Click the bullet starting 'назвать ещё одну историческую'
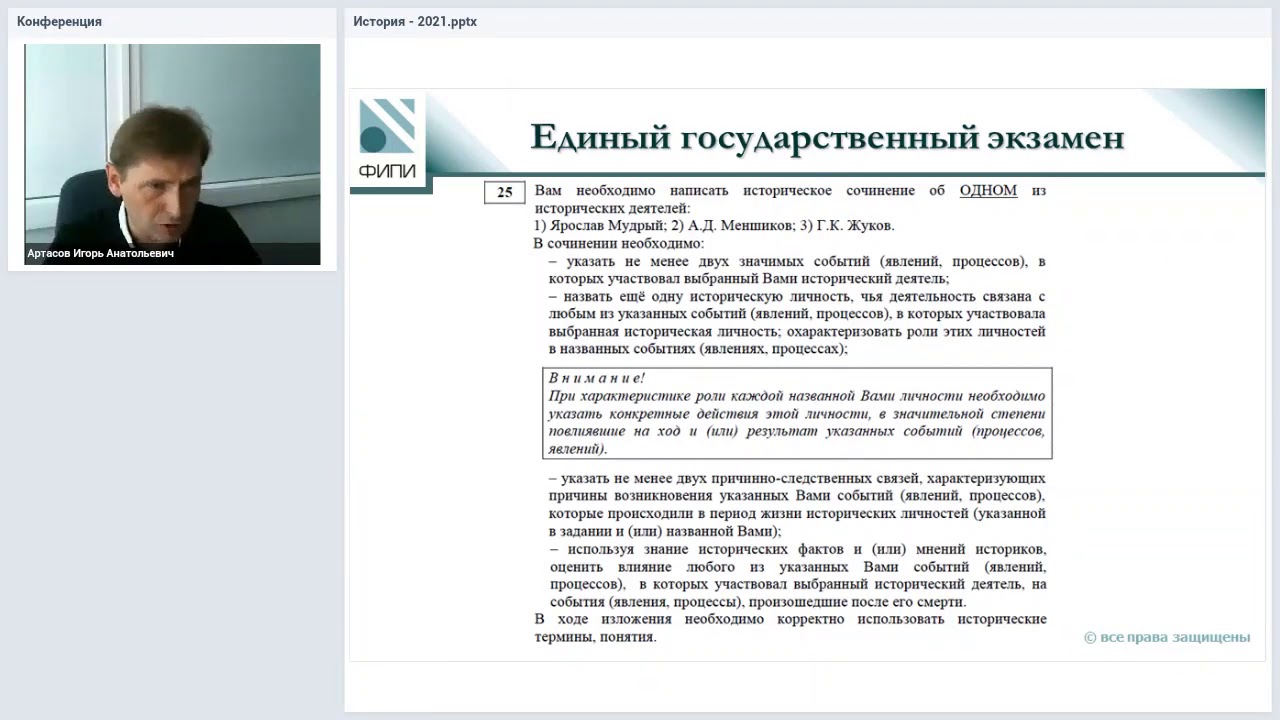Viewport: 1280px width, 720px height. click(x=797, y=323)
